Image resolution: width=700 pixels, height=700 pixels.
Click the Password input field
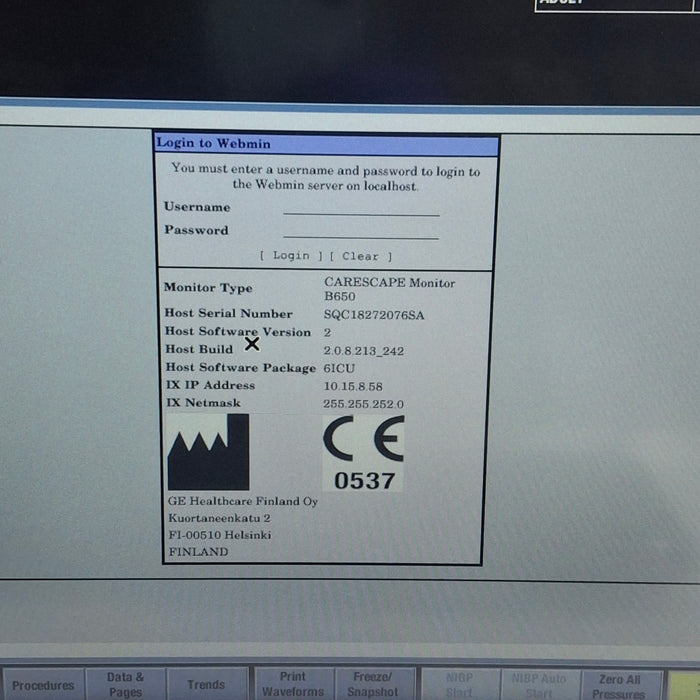coord(361,230)
